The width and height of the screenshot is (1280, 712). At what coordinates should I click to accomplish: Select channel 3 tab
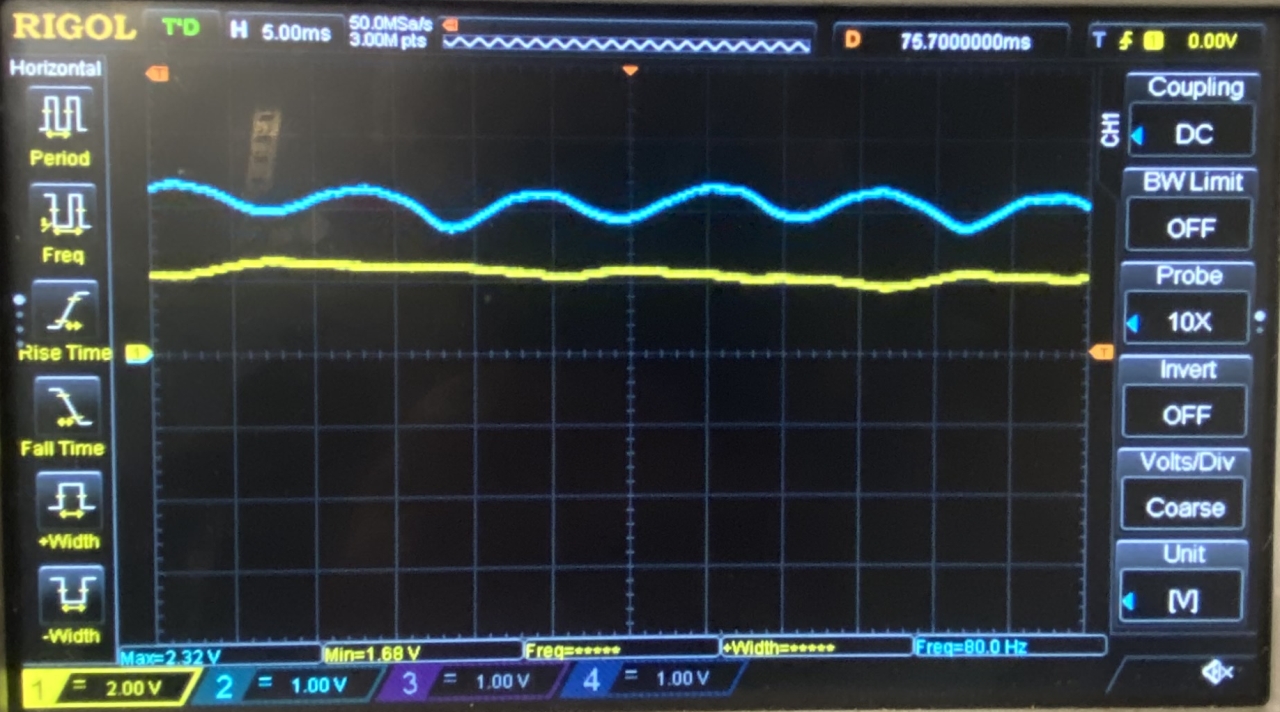(x=470, y=683)
